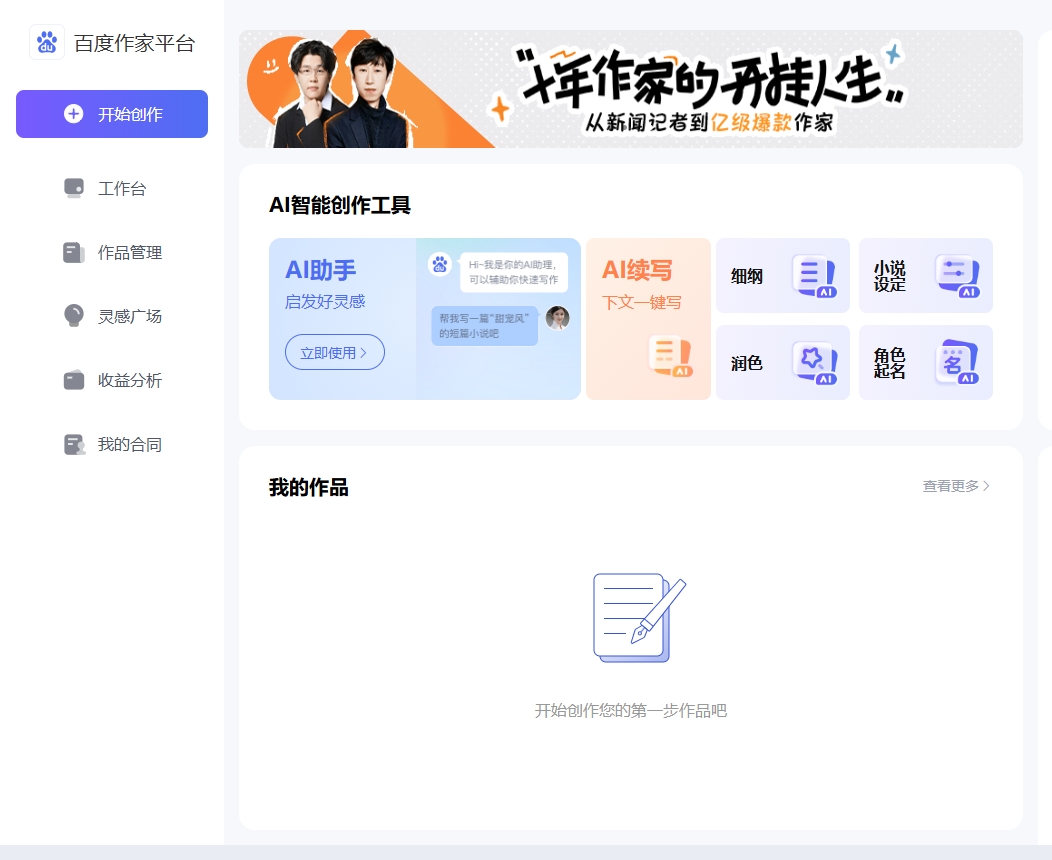Click the 启发好灵感 subtitle

(325, 302)
